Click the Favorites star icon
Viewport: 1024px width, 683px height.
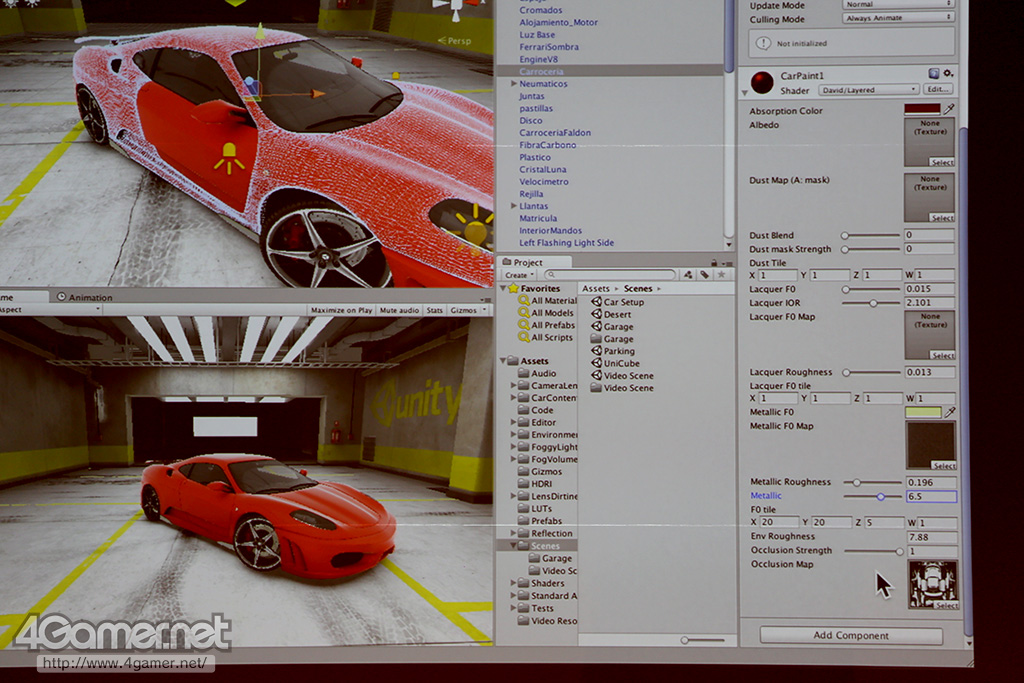pos(513,288)
